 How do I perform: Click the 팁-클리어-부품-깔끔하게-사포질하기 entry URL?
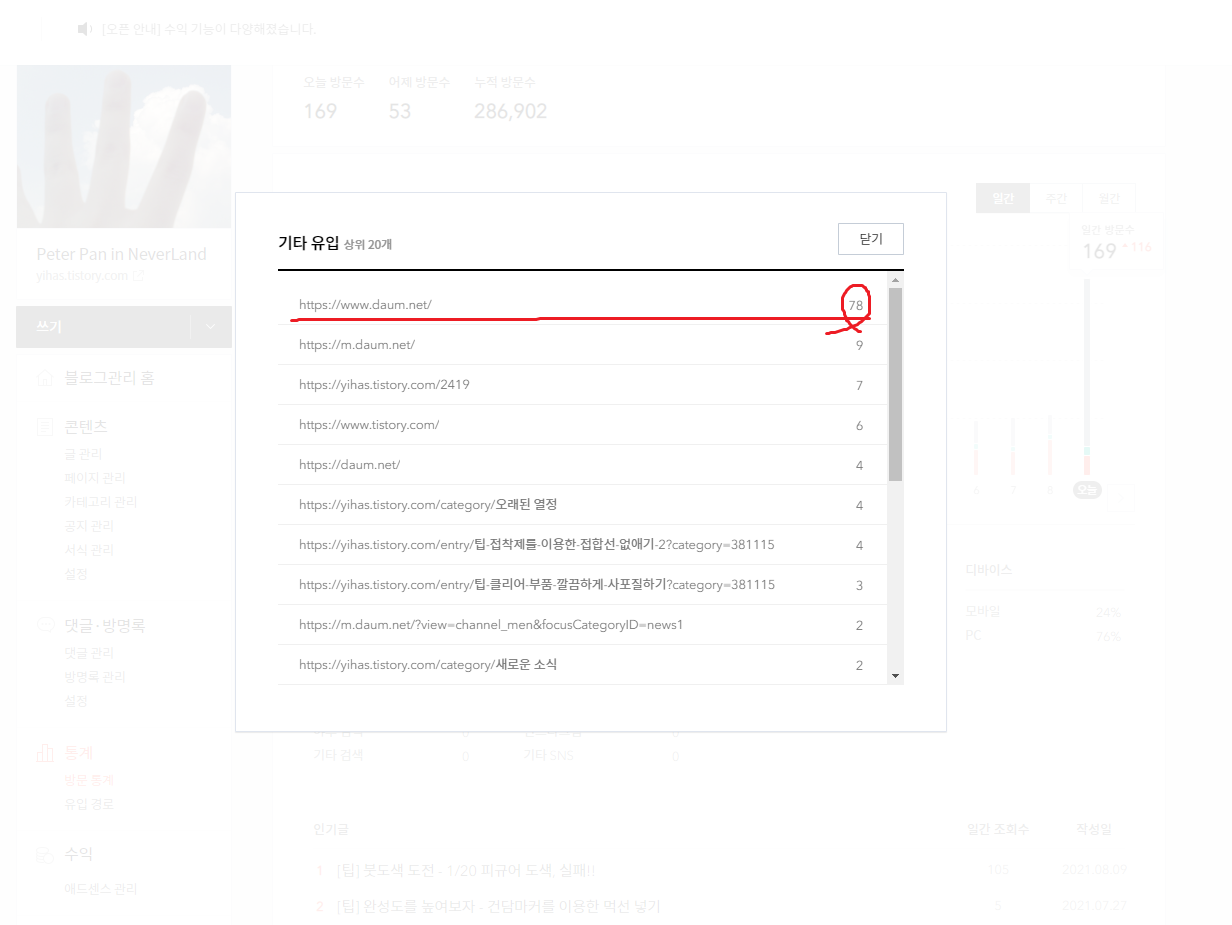[x=536, y=585]
